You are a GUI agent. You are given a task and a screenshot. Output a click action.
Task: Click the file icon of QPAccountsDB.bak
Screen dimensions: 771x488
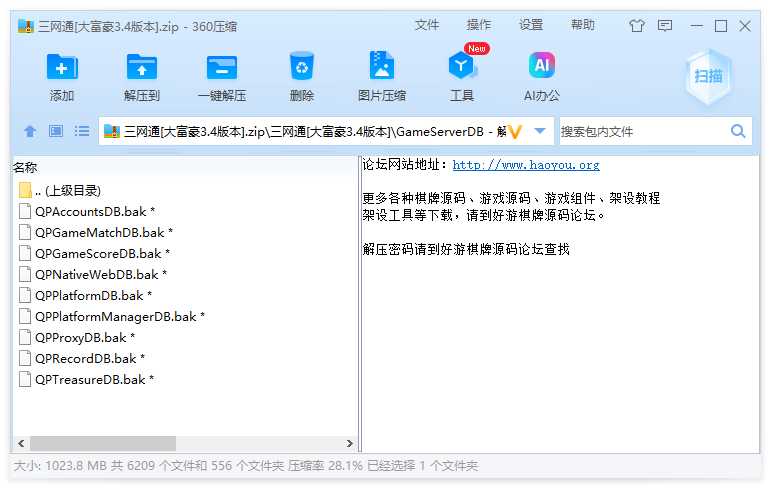[25, 212]
